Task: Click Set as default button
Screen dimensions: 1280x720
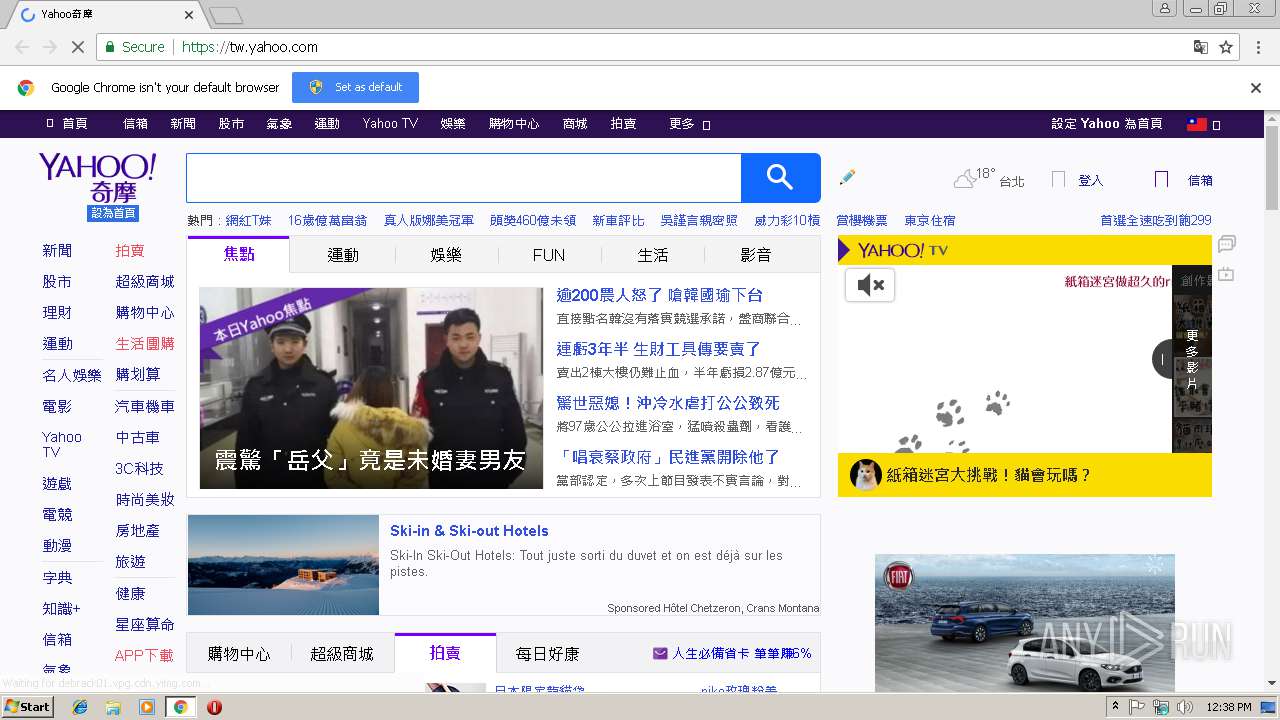Action: [355, 87]
